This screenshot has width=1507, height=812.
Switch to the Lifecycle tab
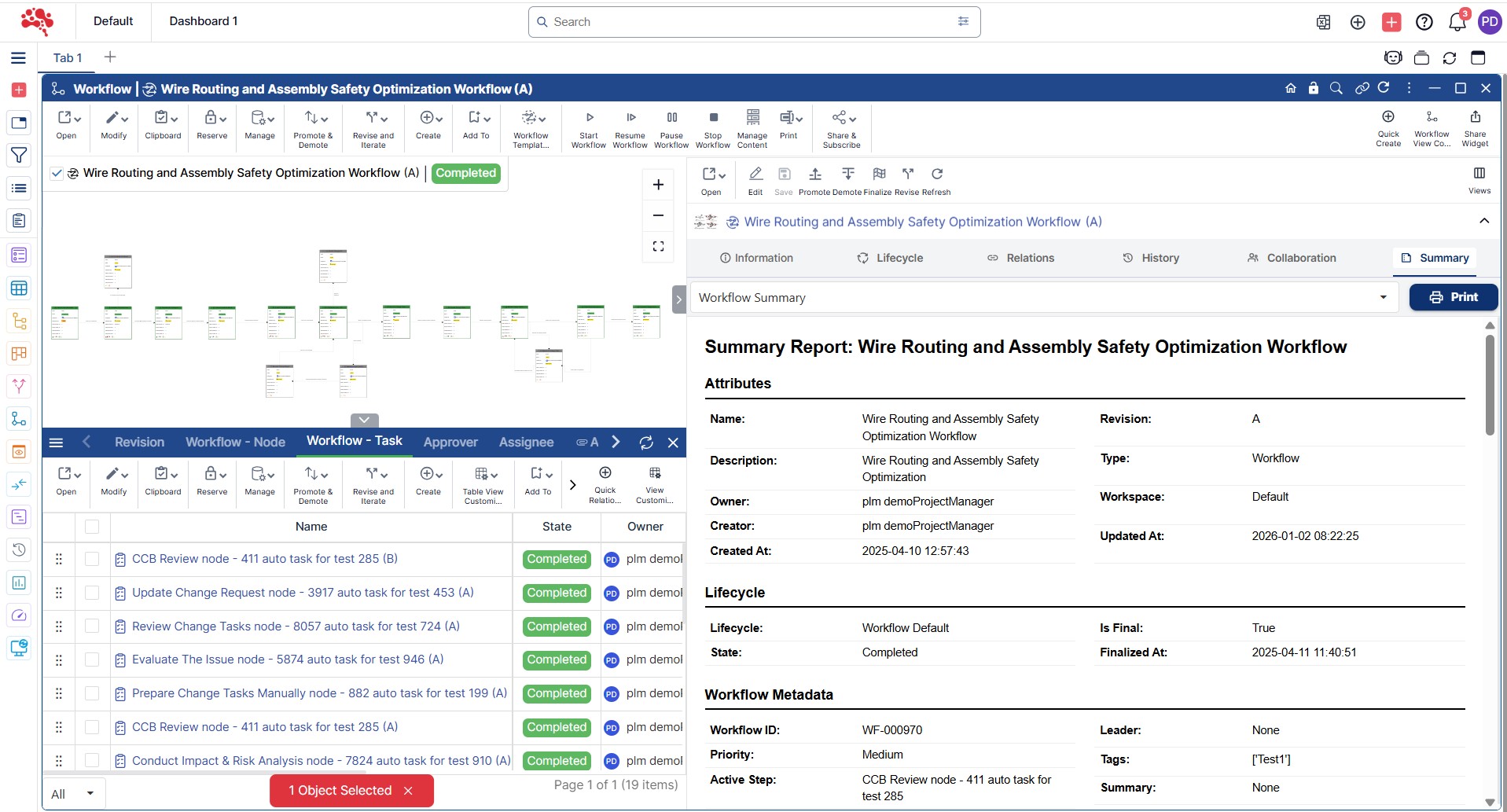point(890,258)
